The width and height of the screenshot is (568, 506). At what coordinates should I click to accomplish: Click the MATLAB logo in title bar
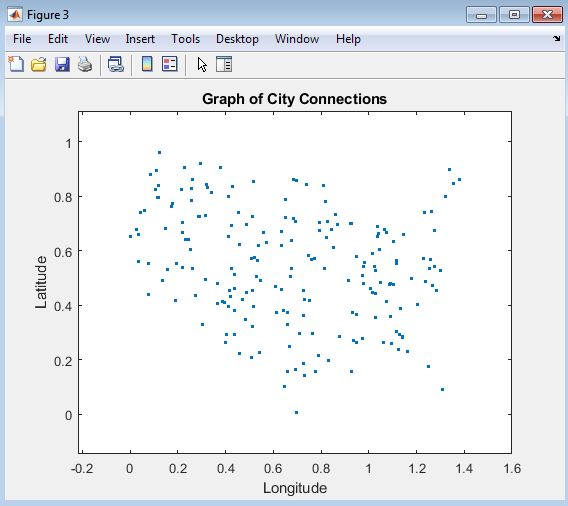pos(15,15)
